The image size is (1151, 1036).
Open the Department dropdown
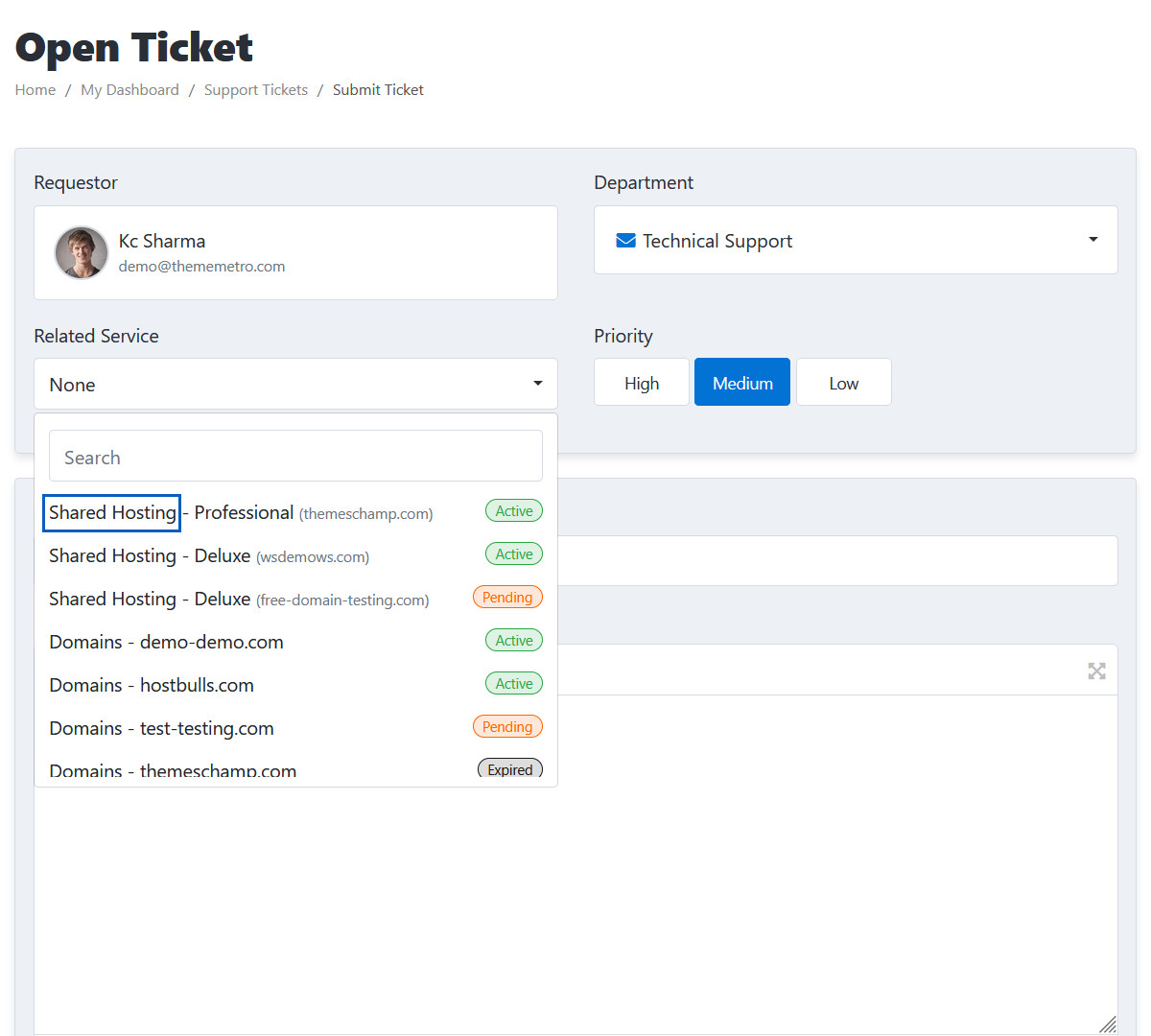tap(854, 241)
